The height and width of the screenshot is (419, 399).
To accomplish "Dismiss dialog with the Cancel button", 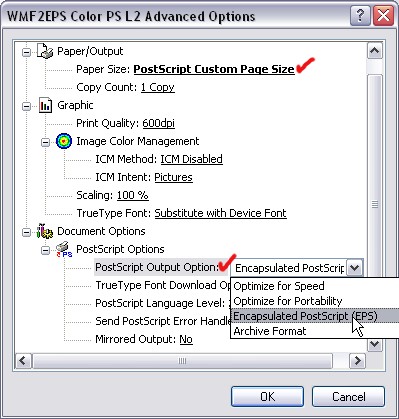I will click(x=348, y=397).
